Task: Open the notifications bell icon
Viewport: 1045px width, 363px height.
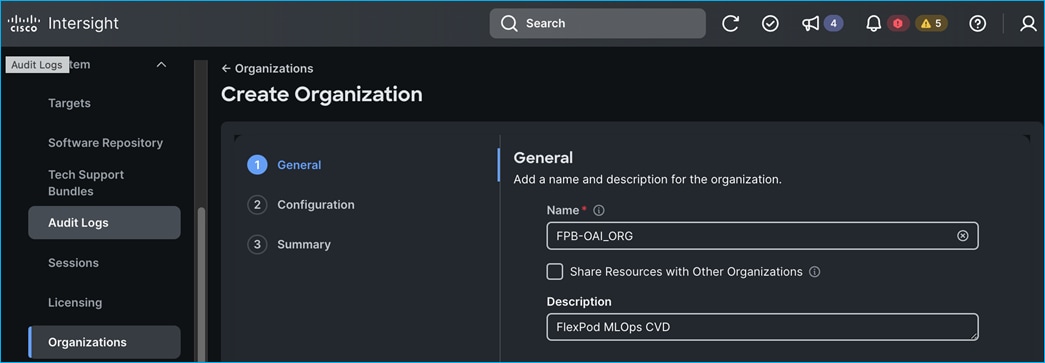Action: point(873,23)
